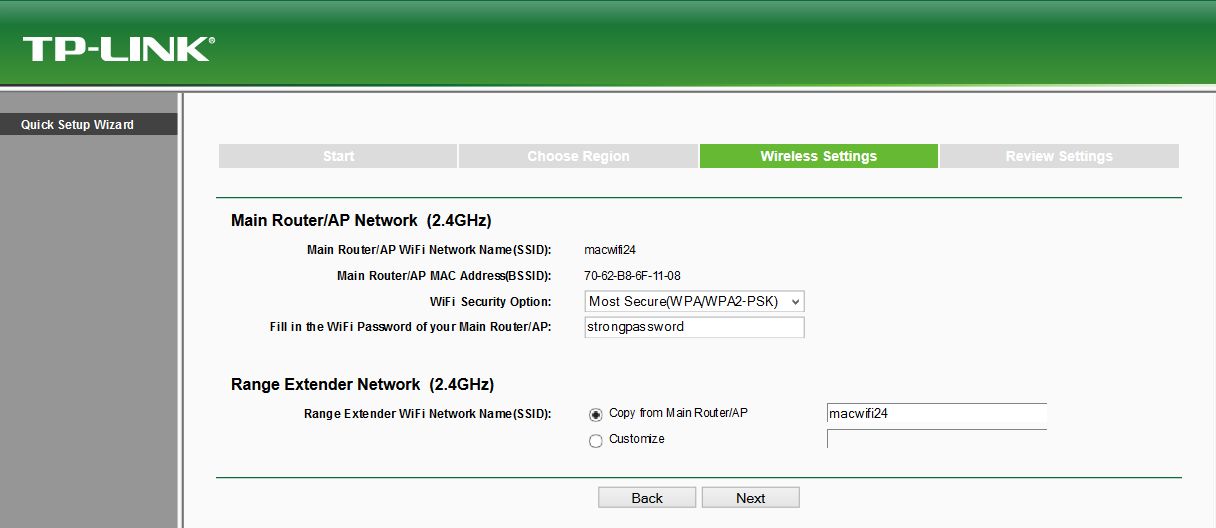
Task: Click the MAC address 70-62-B8-6F-11-08
Action: (x=632, y=276)
